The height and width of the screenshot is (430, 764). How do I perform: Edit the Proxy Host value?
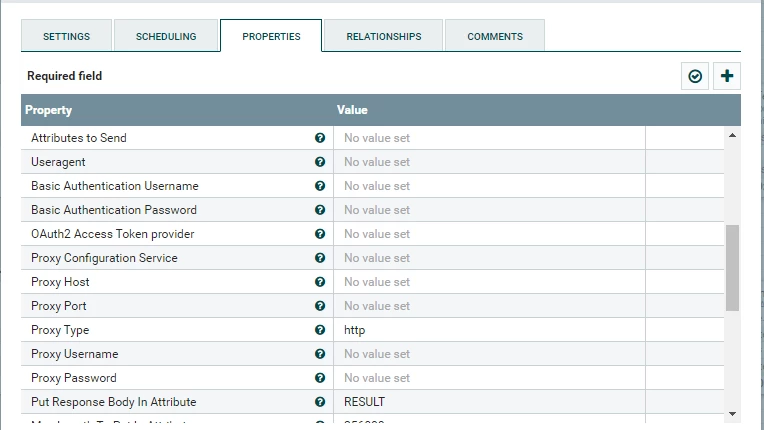click(489, 282)
